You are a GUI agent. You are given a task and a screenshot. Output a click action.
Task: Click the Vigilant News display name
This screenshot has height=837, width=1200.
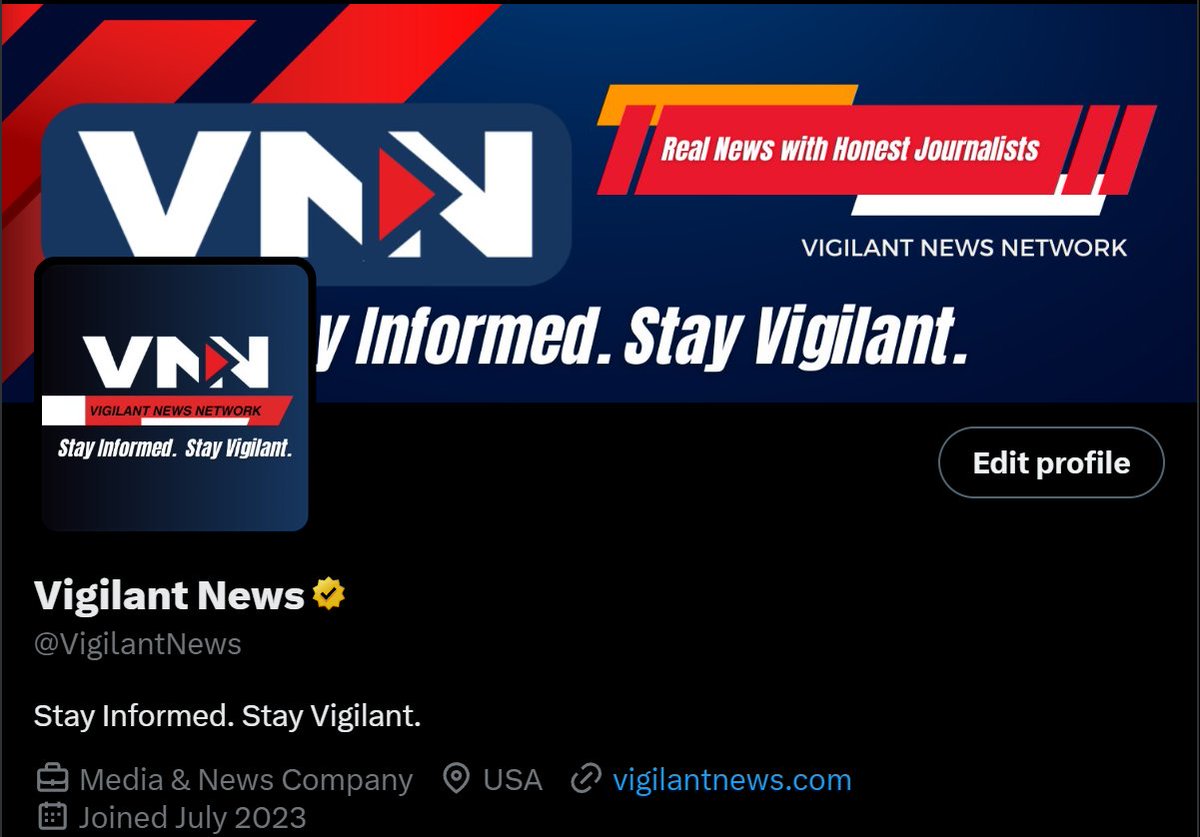169,595
